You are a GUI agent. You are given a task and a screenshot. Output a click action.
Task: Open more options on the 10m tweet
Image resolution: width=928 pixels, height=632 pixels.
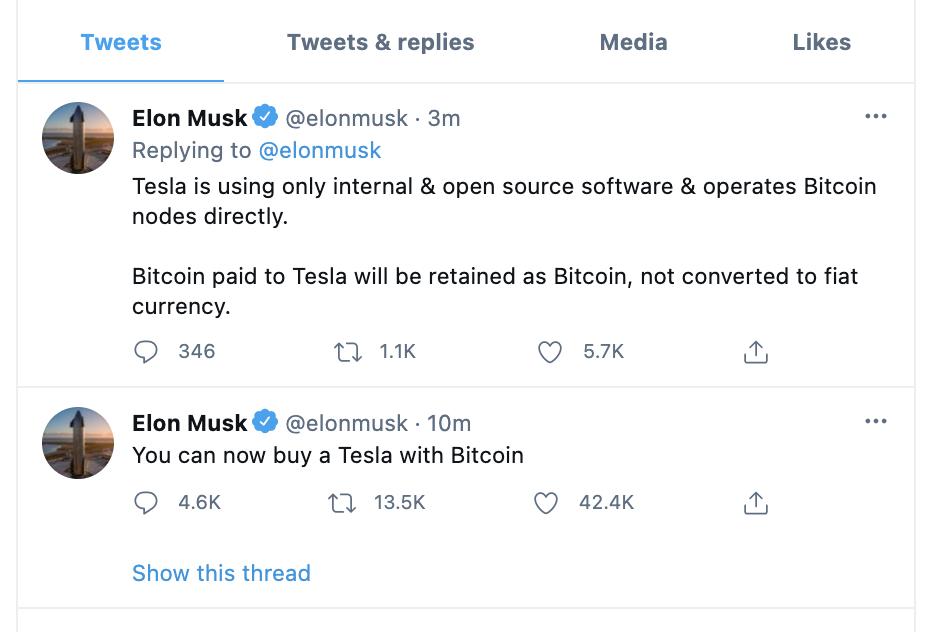pos(875,421)
